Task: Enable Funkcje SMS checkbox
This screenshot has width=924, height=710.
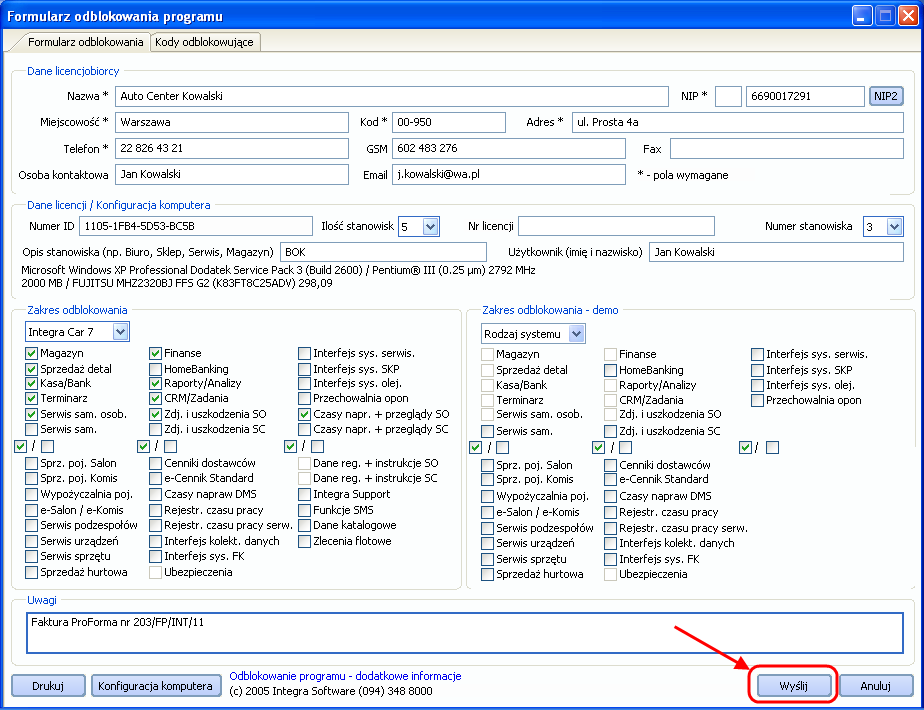Action: pyautogui.click(x=305, y=510)
